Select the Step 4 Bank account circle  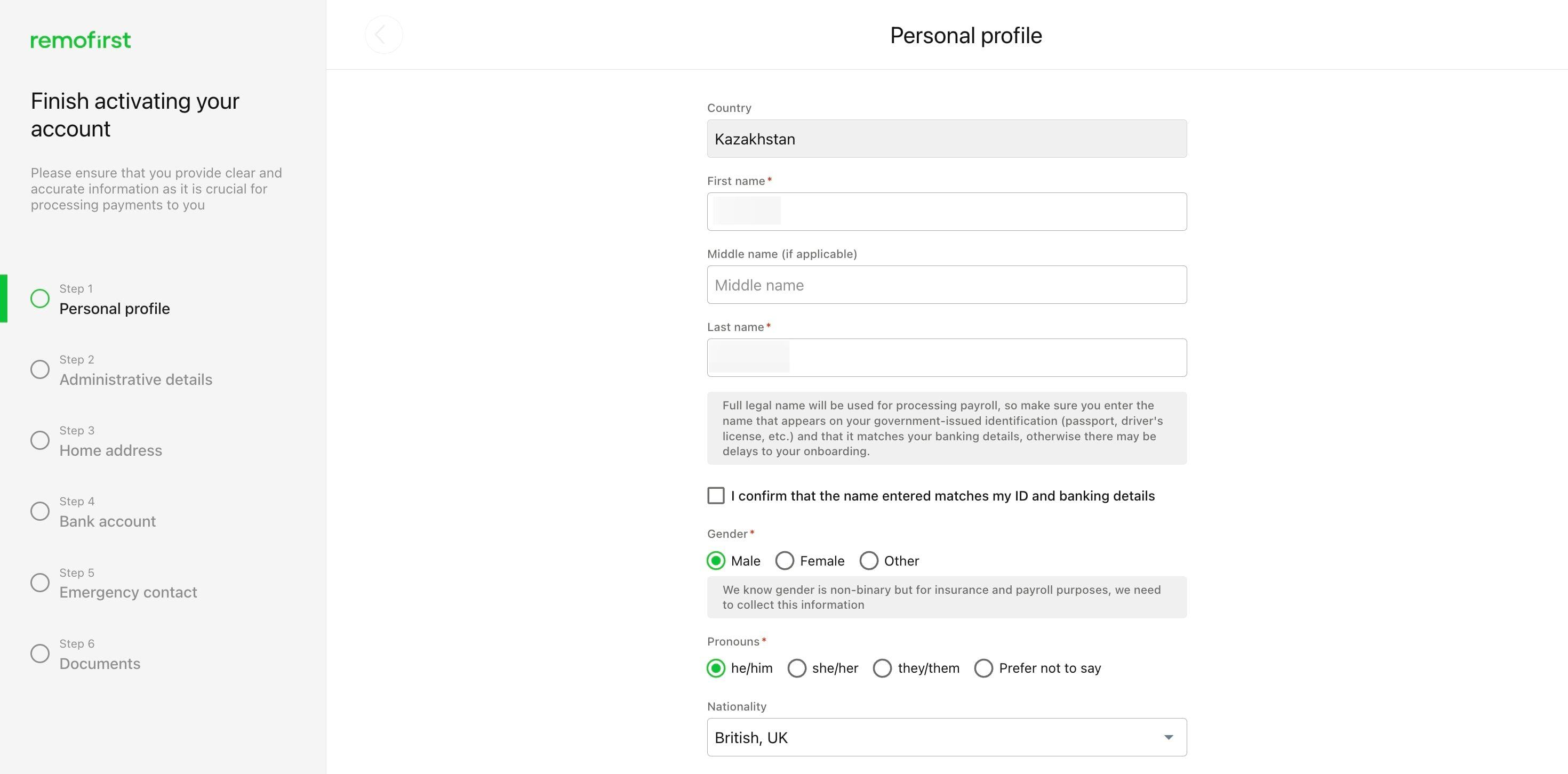coord(40,511)
